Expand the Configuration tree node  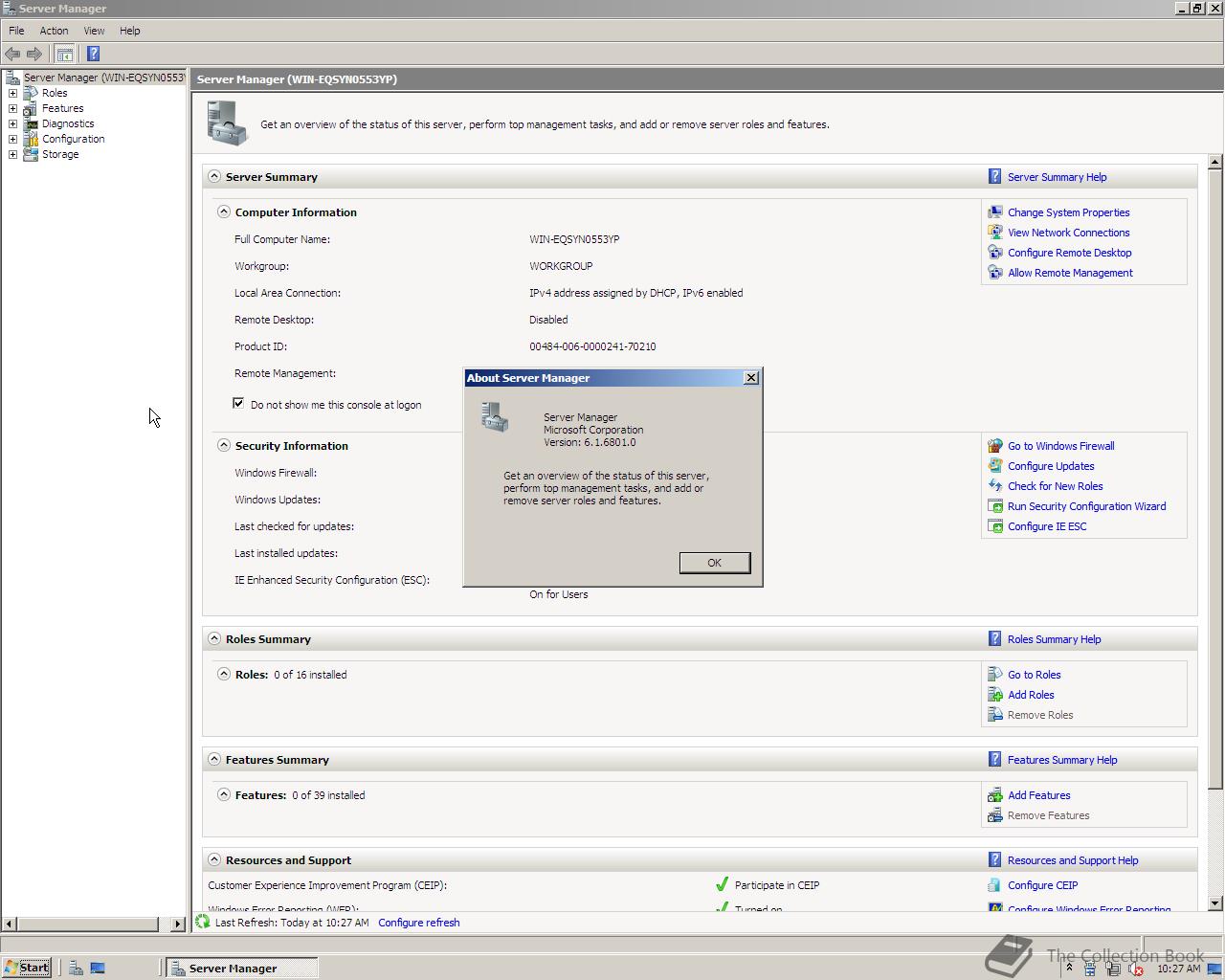12,139
